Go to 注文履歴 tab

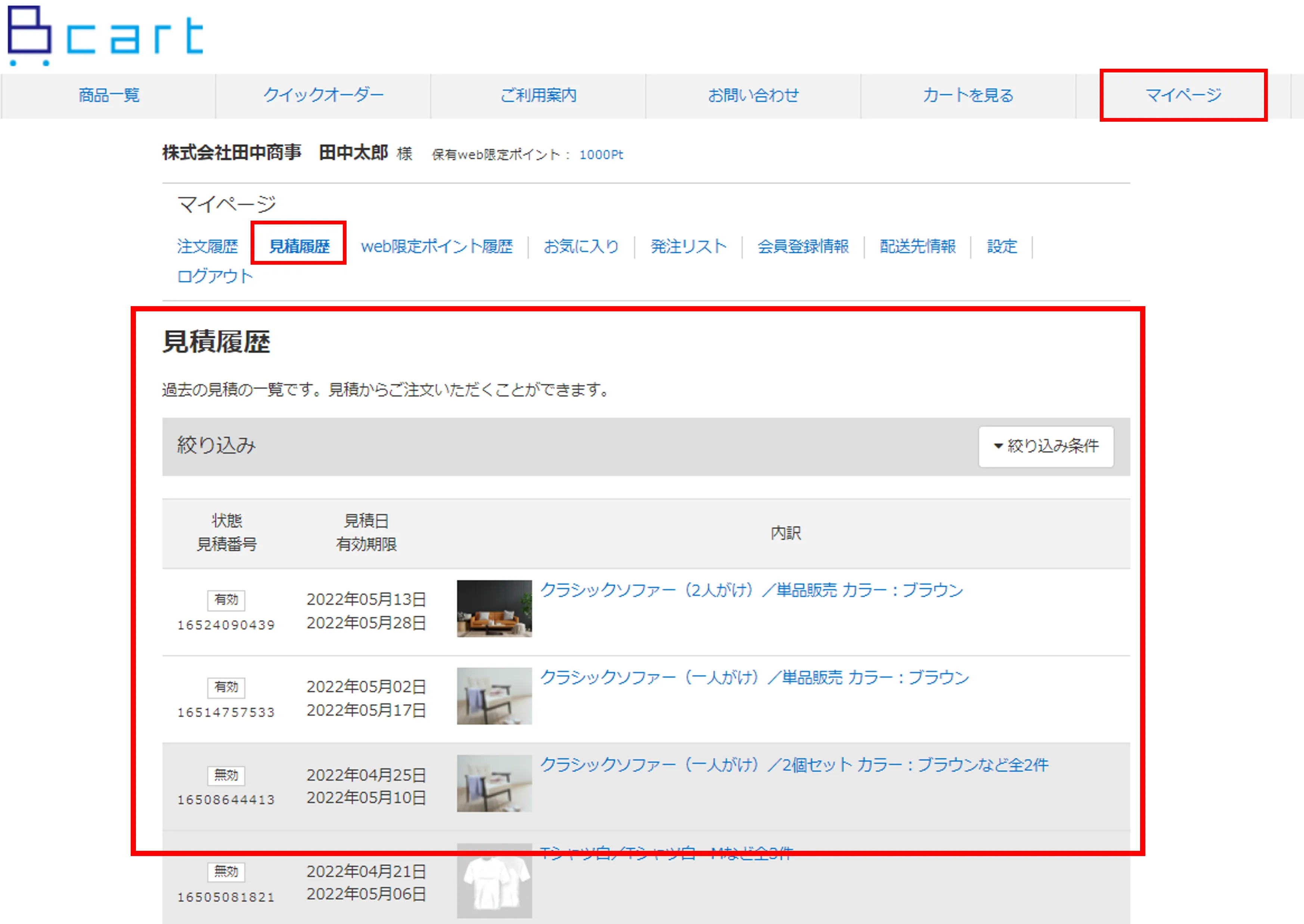click(x=208, y=246)
